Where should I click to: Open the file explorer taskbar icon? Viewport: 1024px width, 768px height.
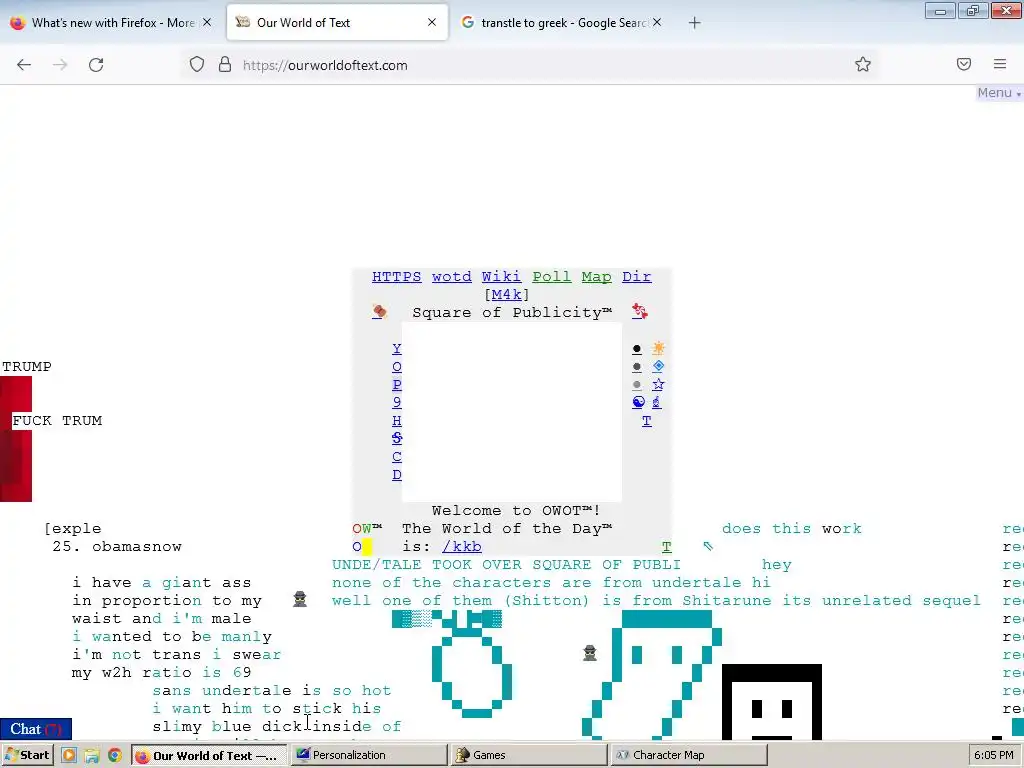[91, 755]
